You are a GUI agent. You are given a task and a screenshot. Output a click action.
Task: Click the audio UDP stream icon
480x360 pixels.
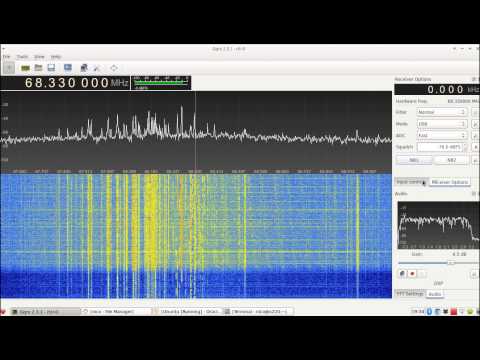[402, 274]
